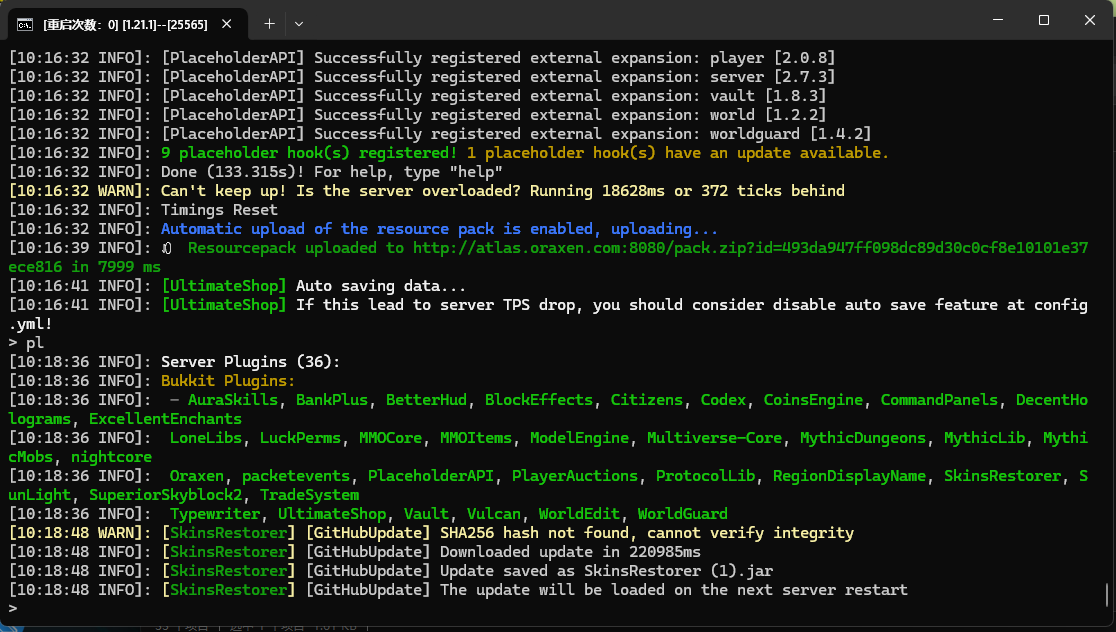
Task: Expand the new tab profile dropdown chevron
Action: coord(299,22)
